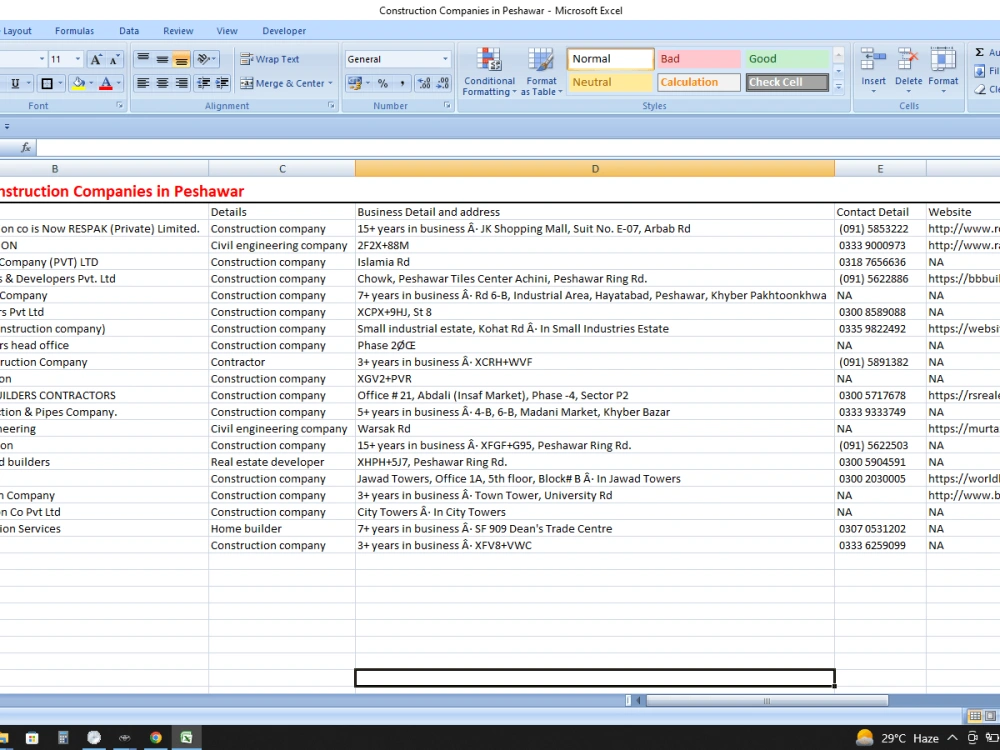
Task: Open Number dialog launcher
Action: (x=447, y=106)
